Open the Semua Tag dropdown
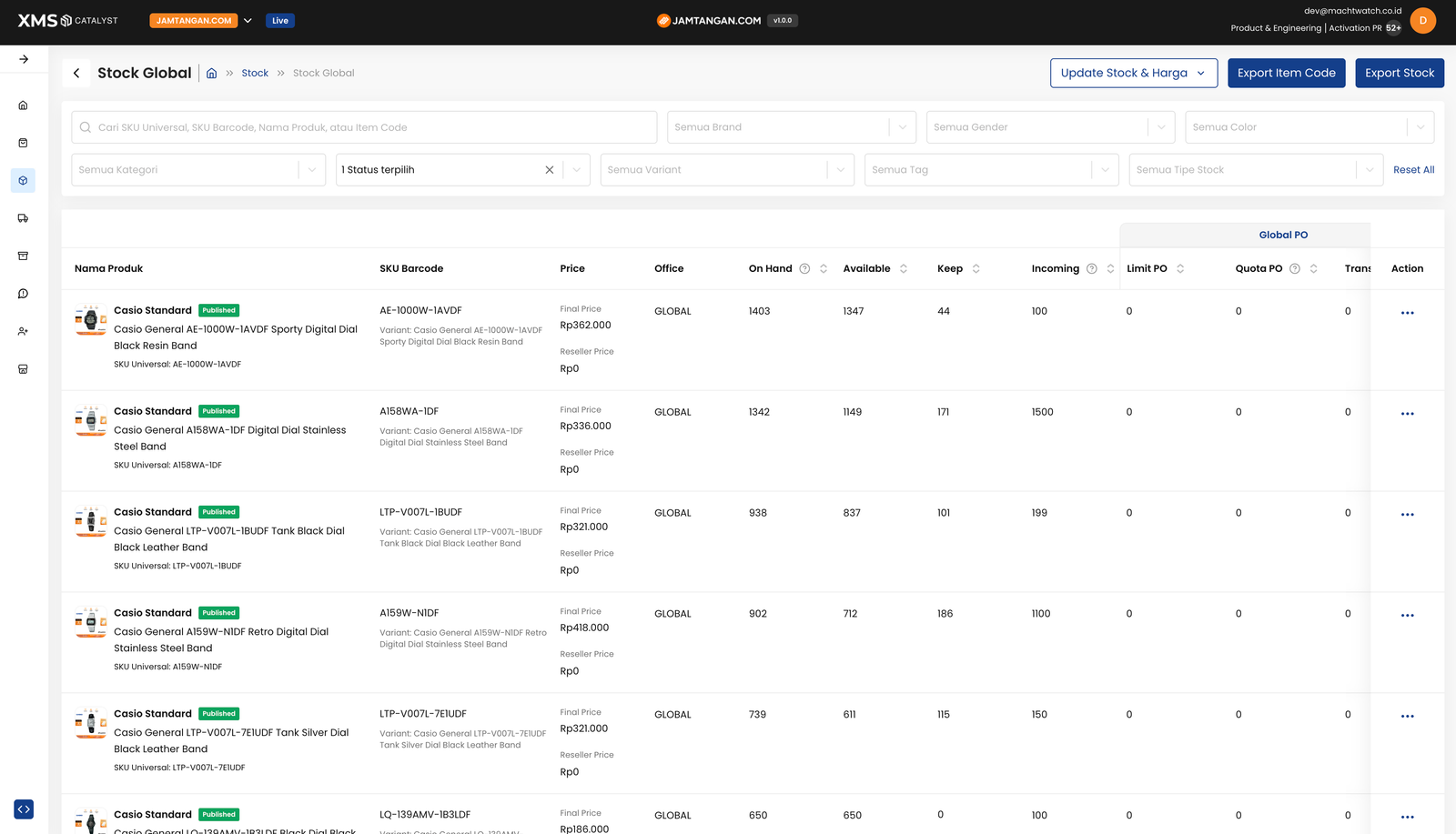Image resolution: width=1456 pixels, height=834 pixels. pyautogui.click(x=992, y=170)
